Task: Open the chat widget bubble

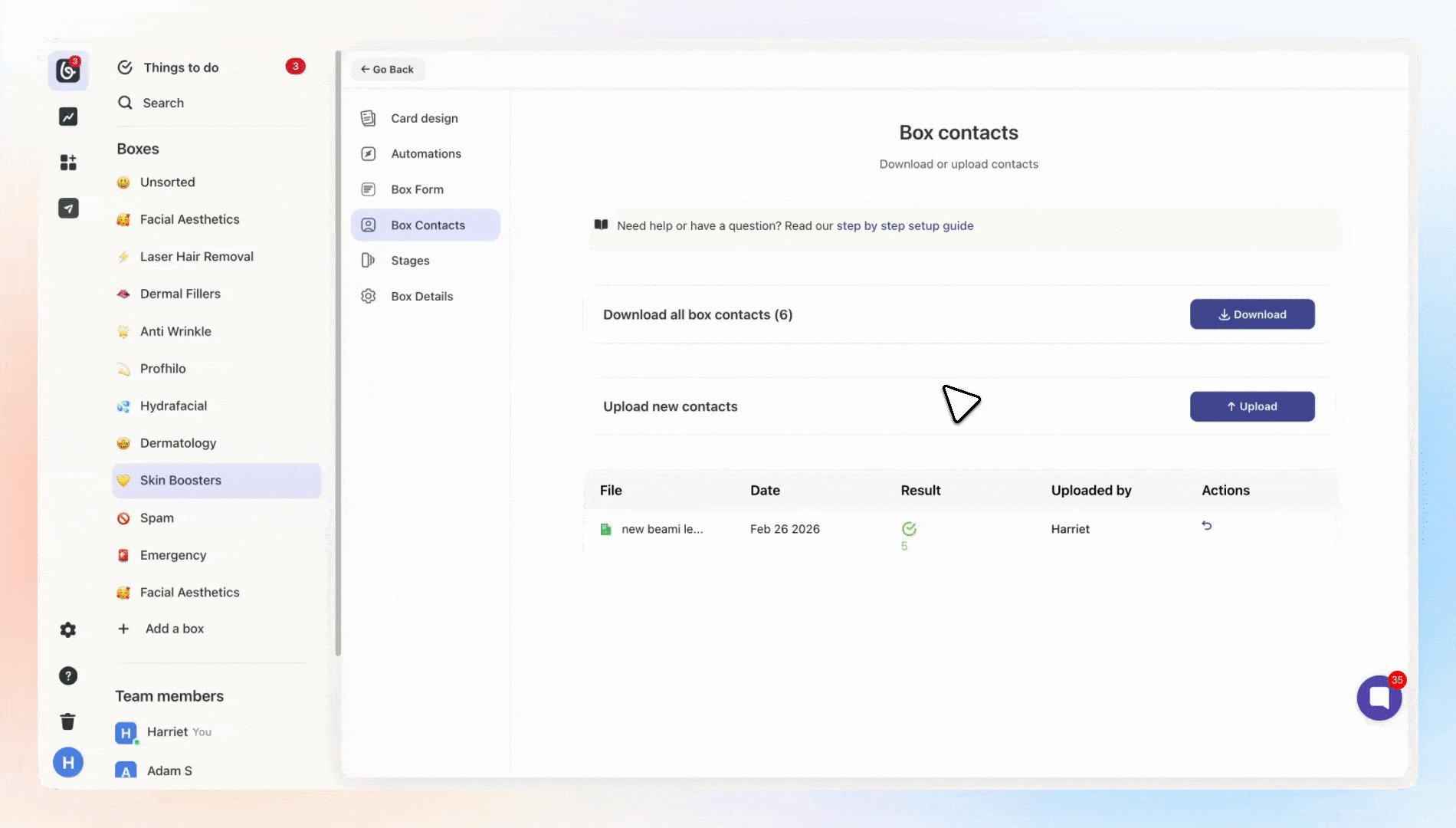Action: click(x=1379, y=698)
